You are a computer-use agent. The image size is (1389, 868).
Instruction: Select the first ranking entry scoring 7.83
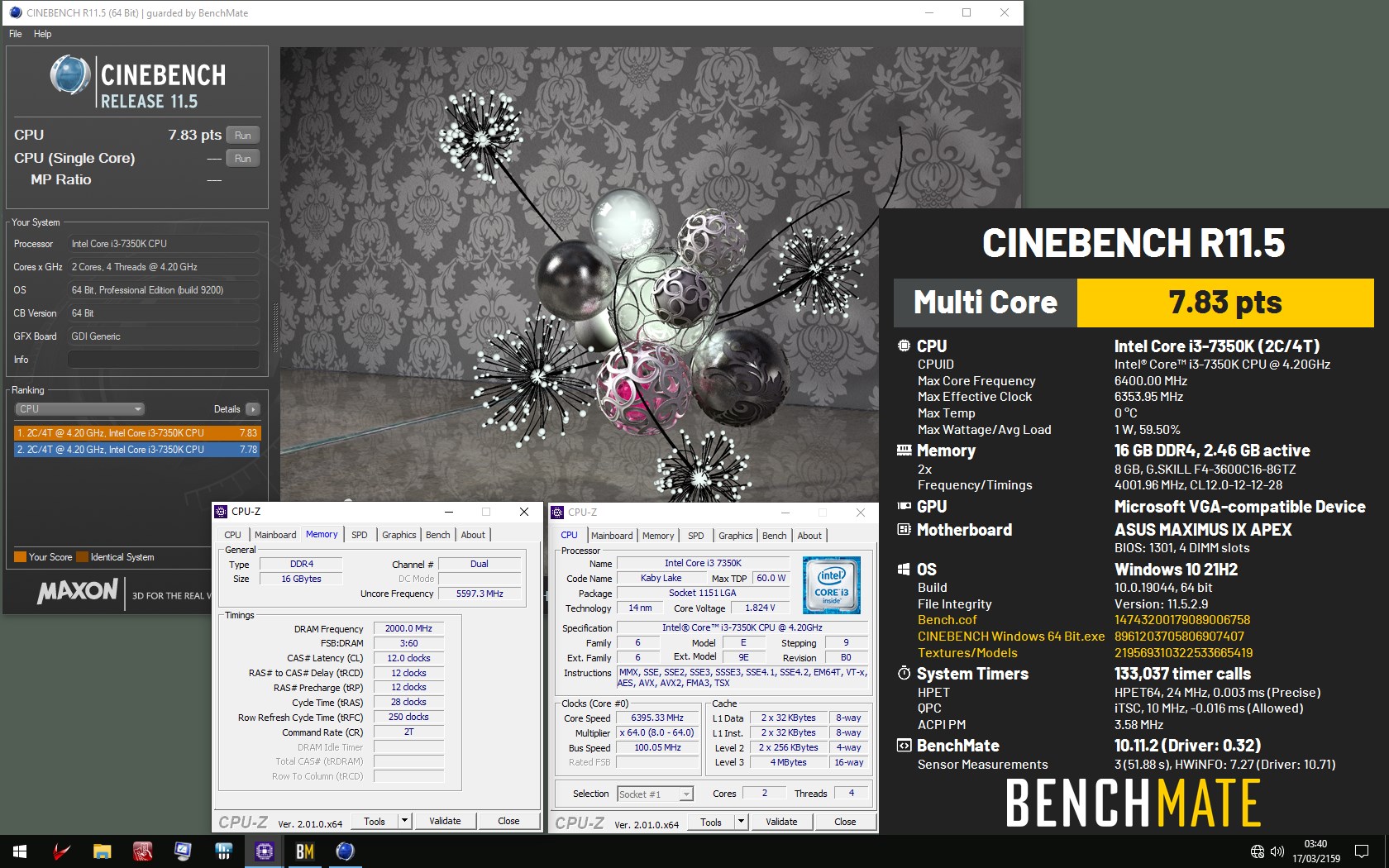137,433
